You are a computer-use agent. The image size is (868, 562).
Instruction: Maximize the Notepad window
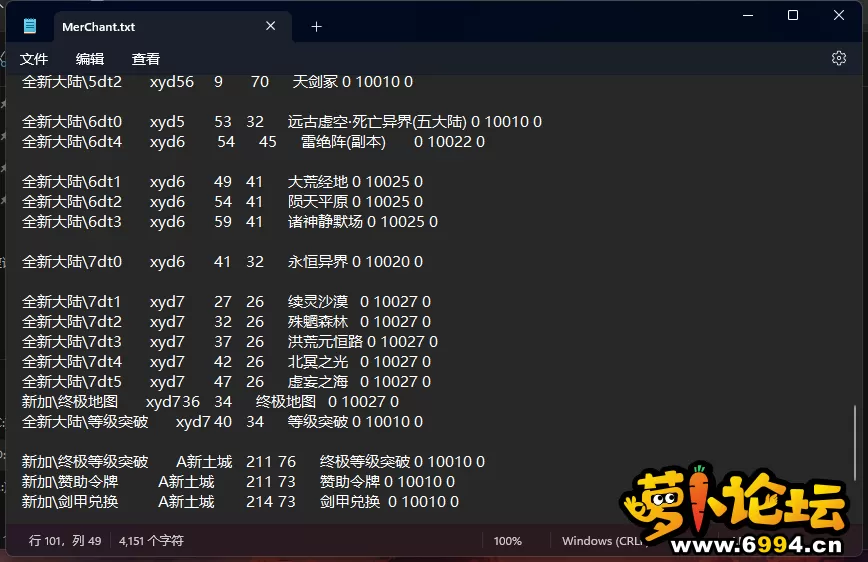click(792, 15)
